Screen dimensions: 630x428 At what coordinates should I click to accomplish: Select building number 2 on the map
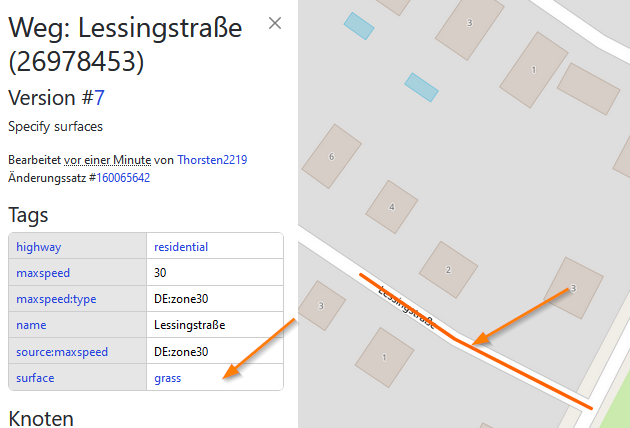click(448, 270)
